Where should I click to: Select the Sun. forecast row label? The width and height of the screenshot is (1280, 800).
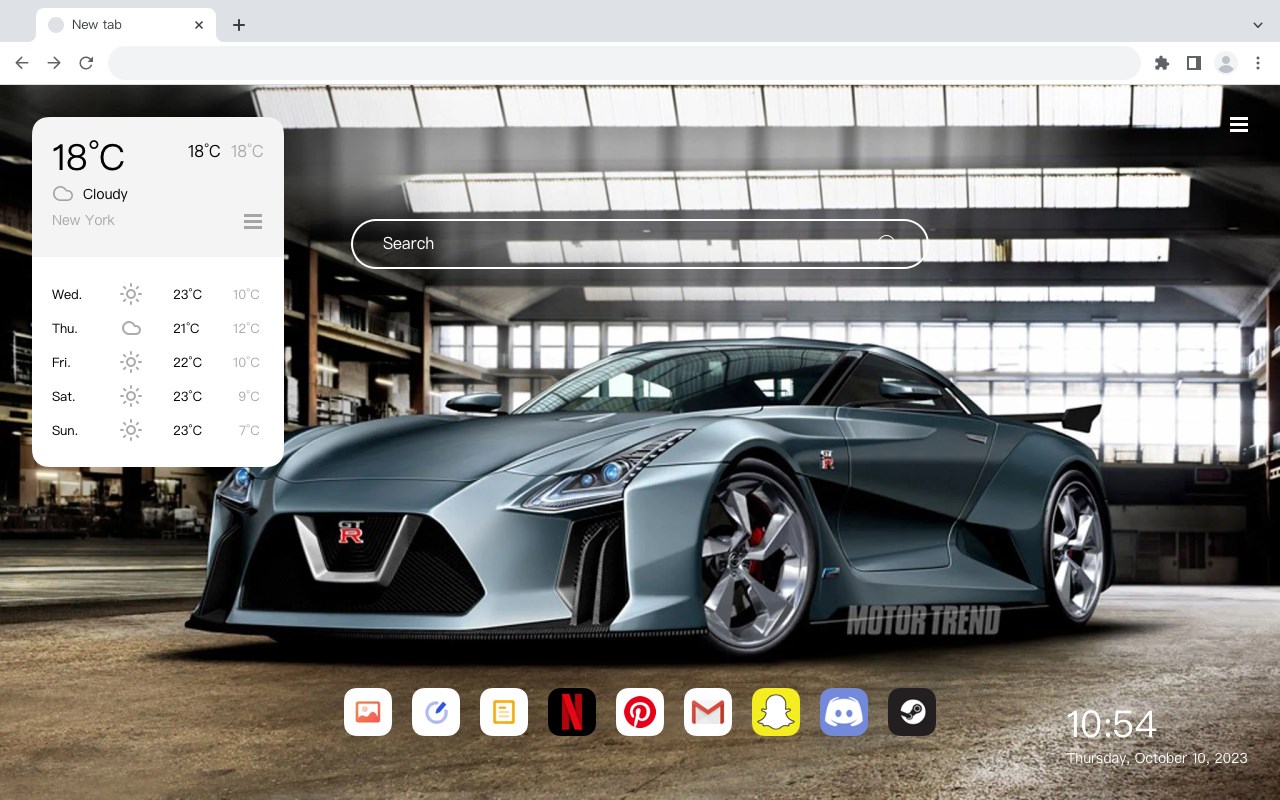[65, 430]
